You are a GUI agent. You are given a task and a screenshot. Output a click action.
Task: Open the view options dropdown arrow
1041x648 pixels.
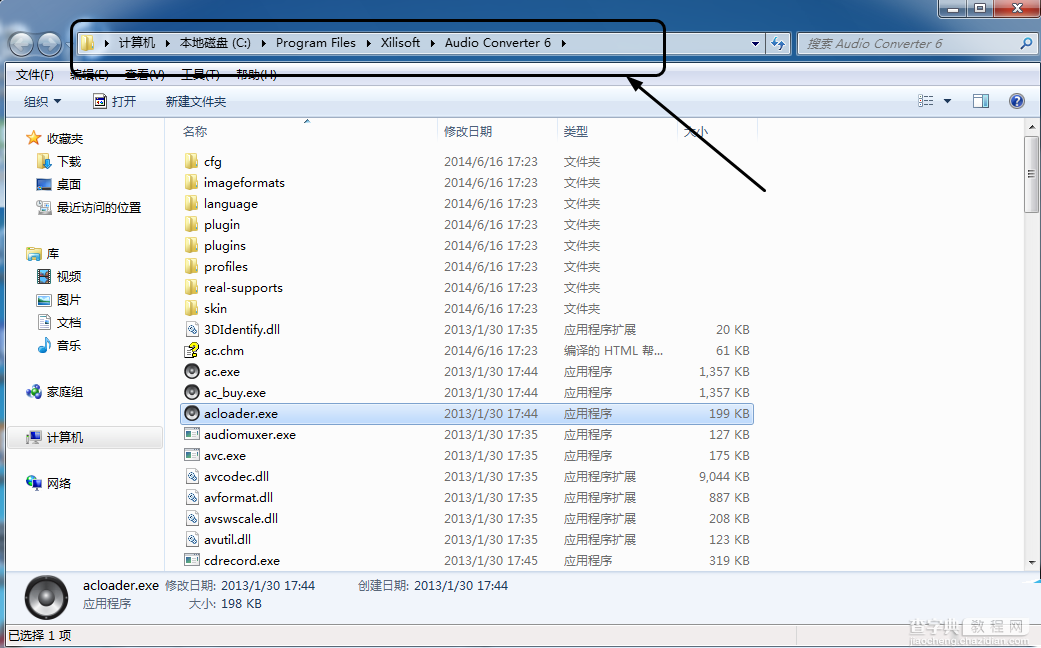point(947,101)
